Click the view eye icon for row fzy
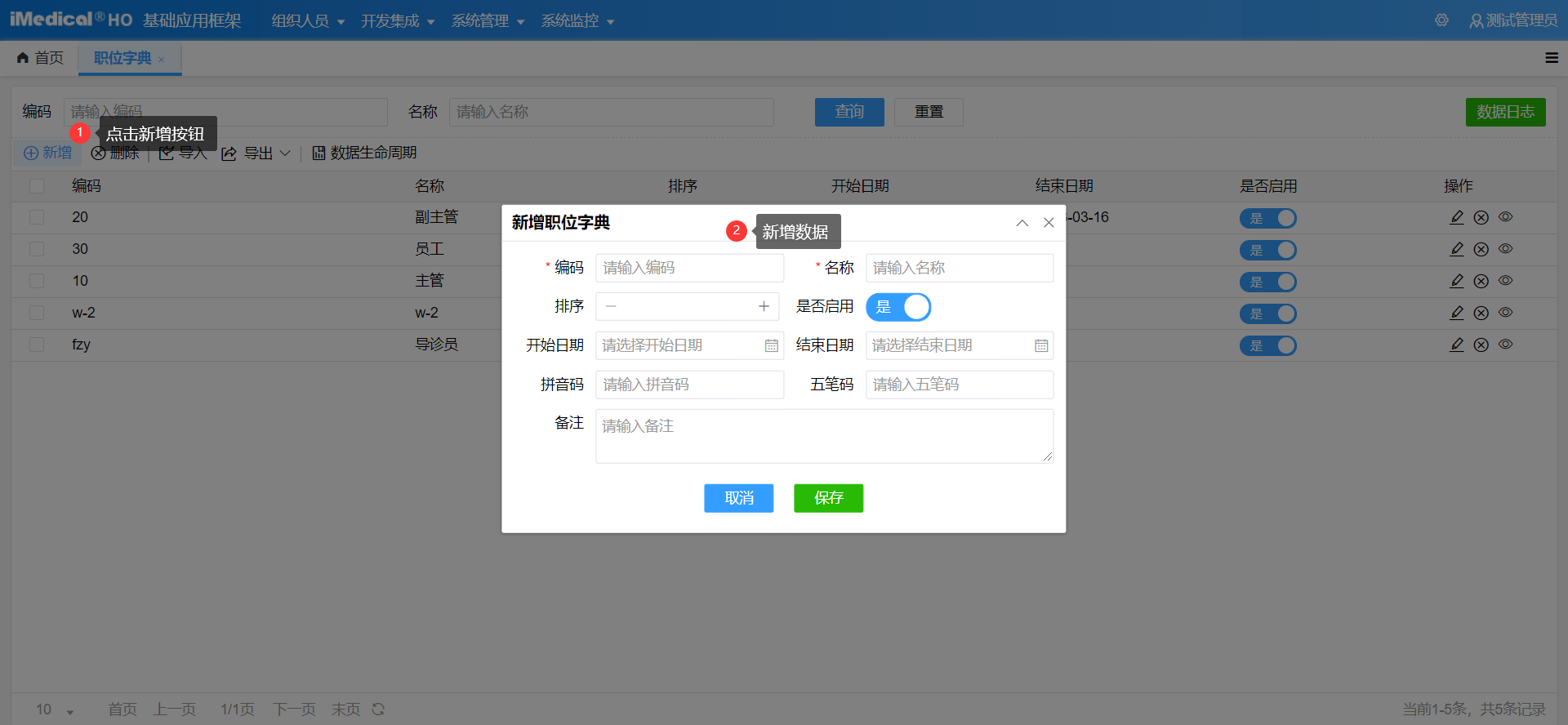The image size is (1568, 725). click(x=1506, y=345)
